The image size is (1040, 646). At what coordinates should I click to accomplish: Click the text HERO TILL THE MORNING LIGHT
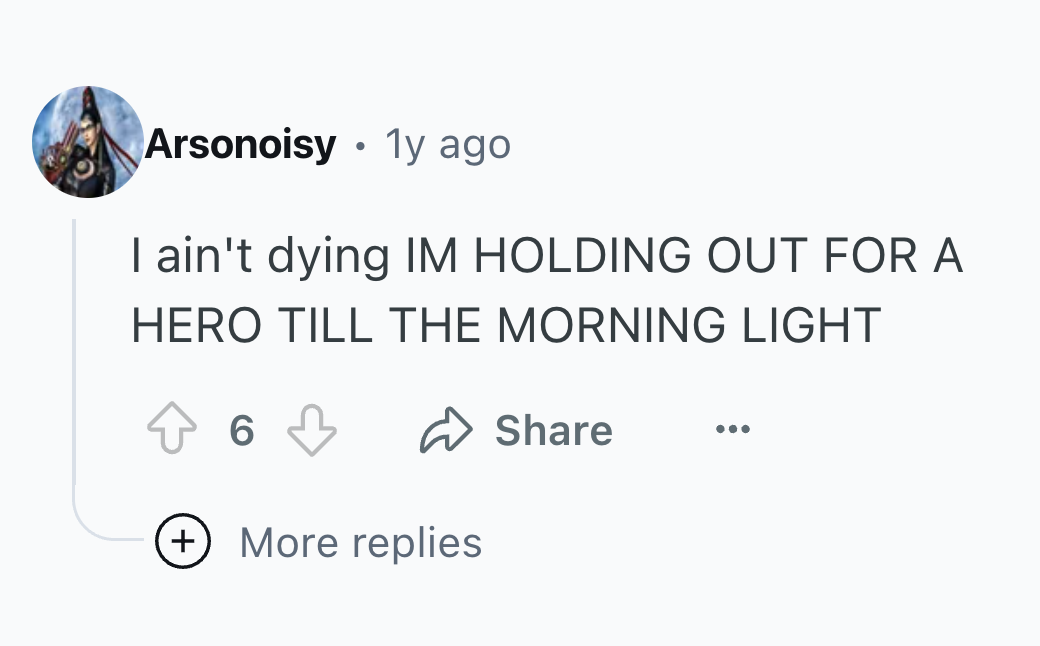click(506, 325)
